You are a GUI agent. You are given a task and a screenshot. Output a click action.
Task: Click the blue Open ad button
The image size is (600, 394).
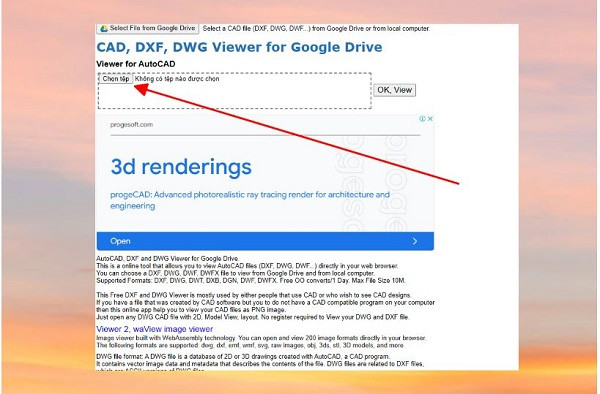point(265,241)
